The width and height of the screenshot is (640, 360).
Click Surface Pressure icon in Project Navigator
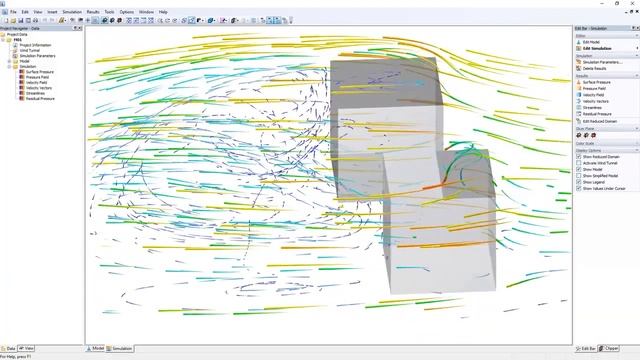tap(22, 72)
